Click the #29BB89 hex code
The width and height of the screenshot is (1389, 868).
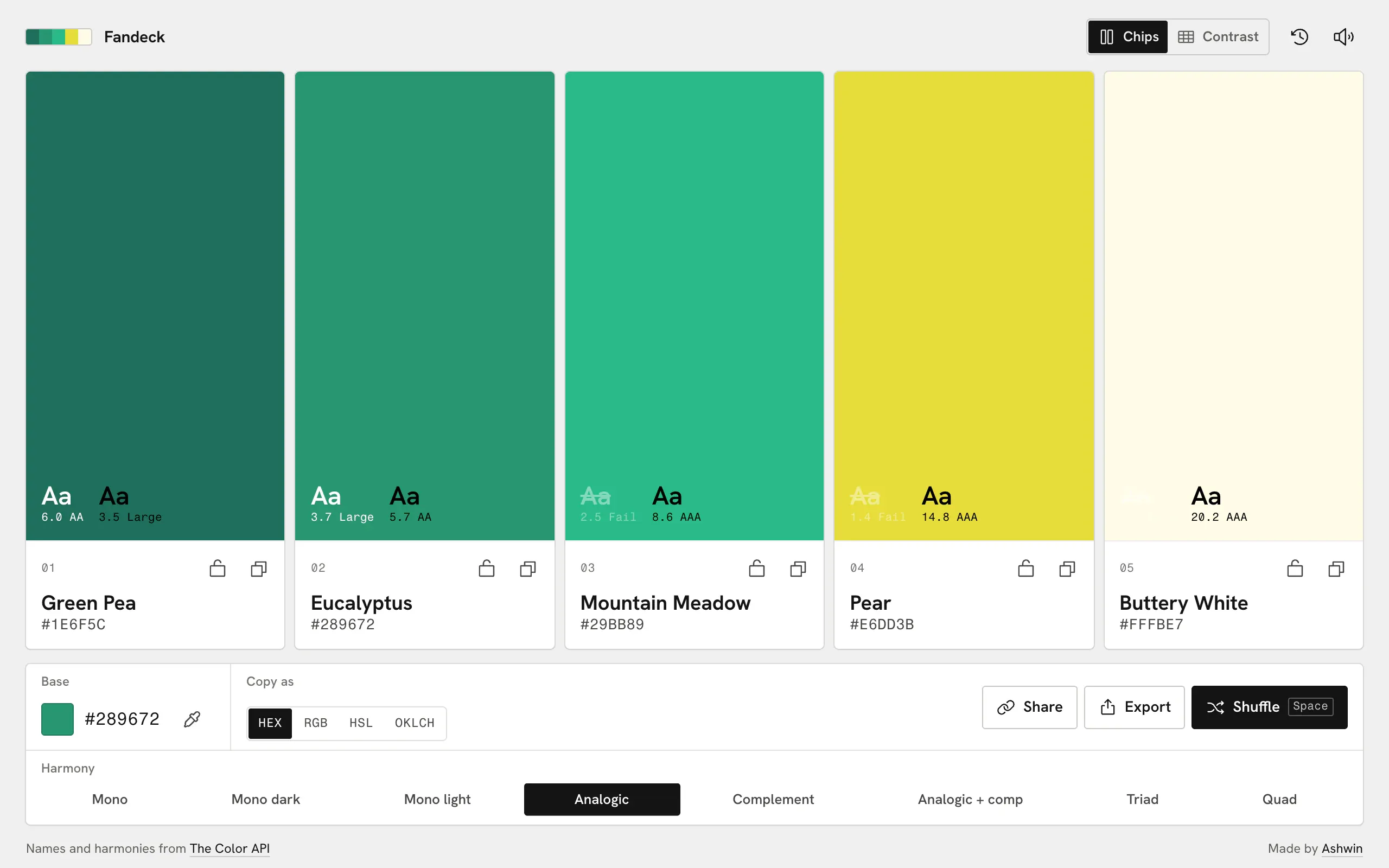[612, 624]
